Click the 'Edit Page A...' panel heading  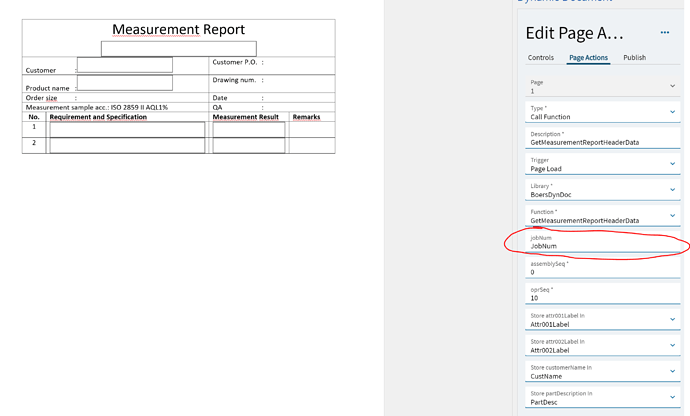[x=574, y=33]
